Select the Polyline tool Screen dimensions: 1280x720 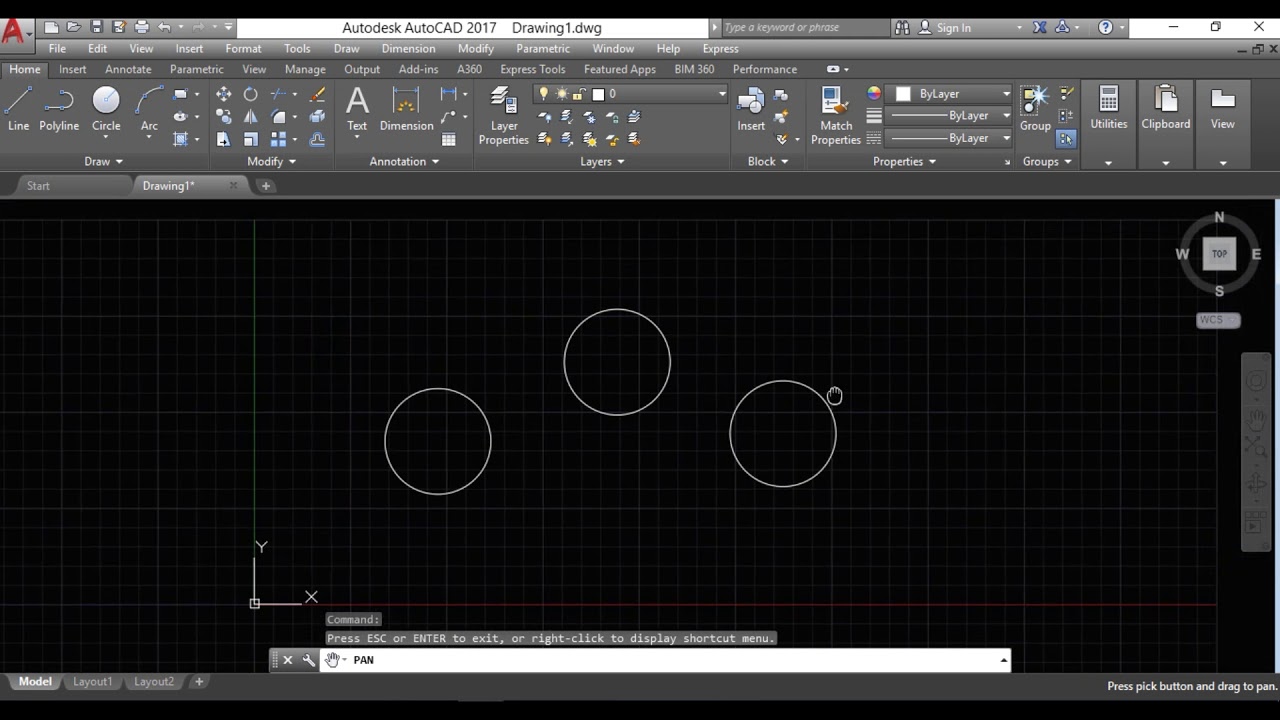59,108
